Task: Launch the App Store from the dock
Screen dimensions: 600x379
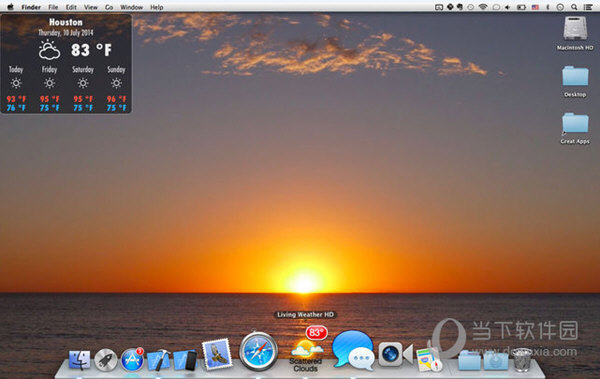Action: (x=132, y=360)
